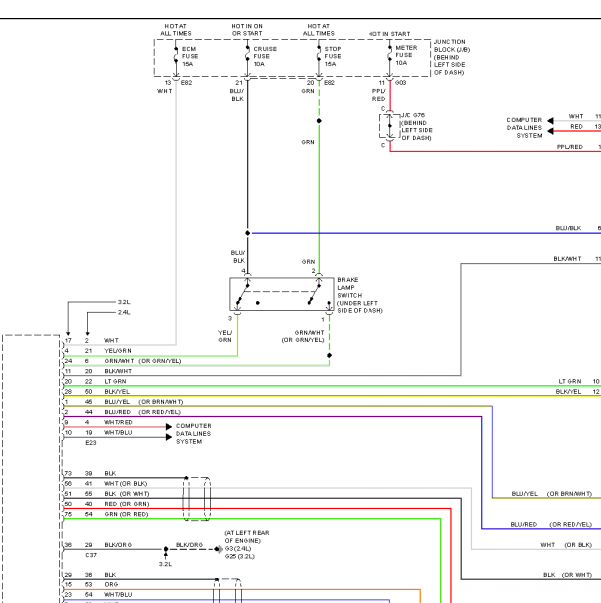This screenshot has width=601, height=603.
Task: Click the BLK/ORG row at pins 36/29
Action: point(98,545)
